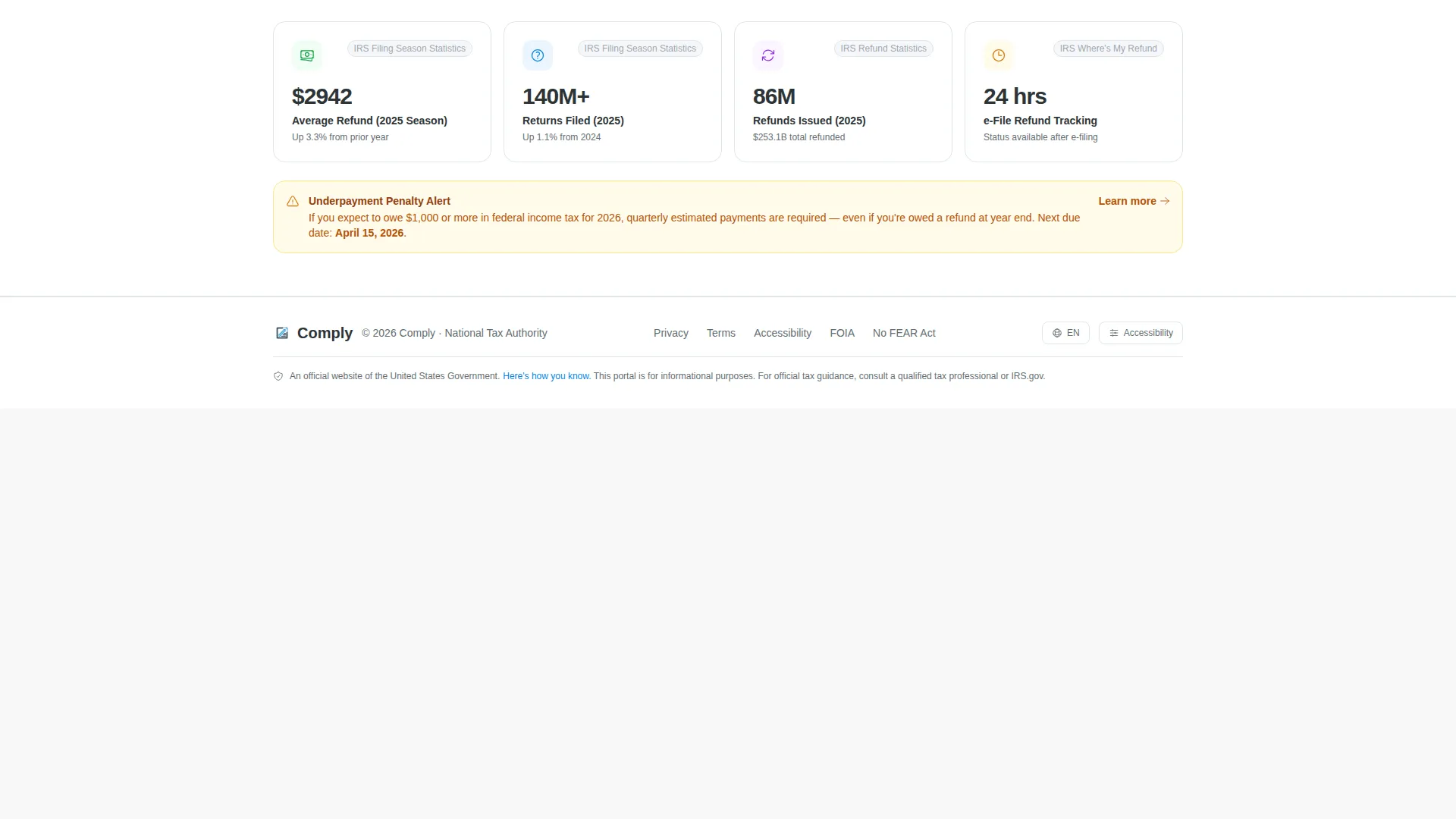Image resolution: width=1456 pixels, height=819 pixels.
Task: Click the globe icon in the EN button
Action: [1057, 333]
